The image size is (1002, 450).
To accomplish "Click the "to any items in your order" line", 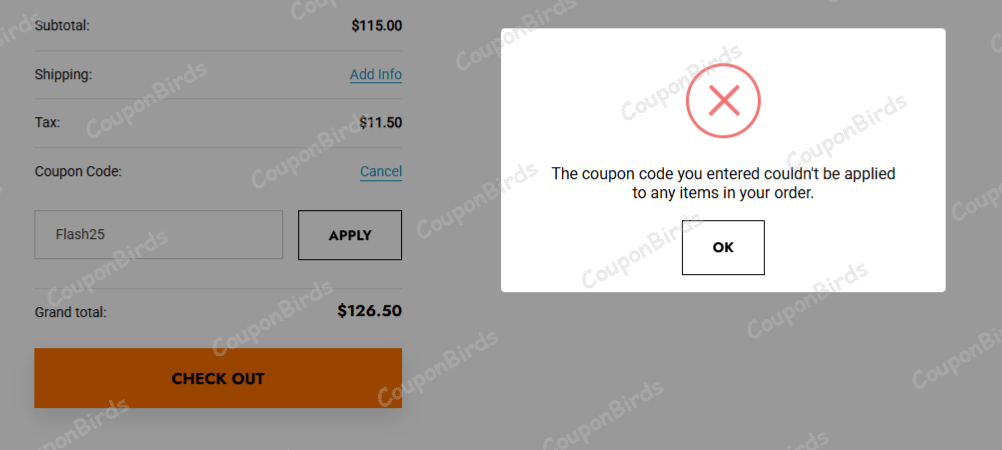I will (x=723, y=193).
